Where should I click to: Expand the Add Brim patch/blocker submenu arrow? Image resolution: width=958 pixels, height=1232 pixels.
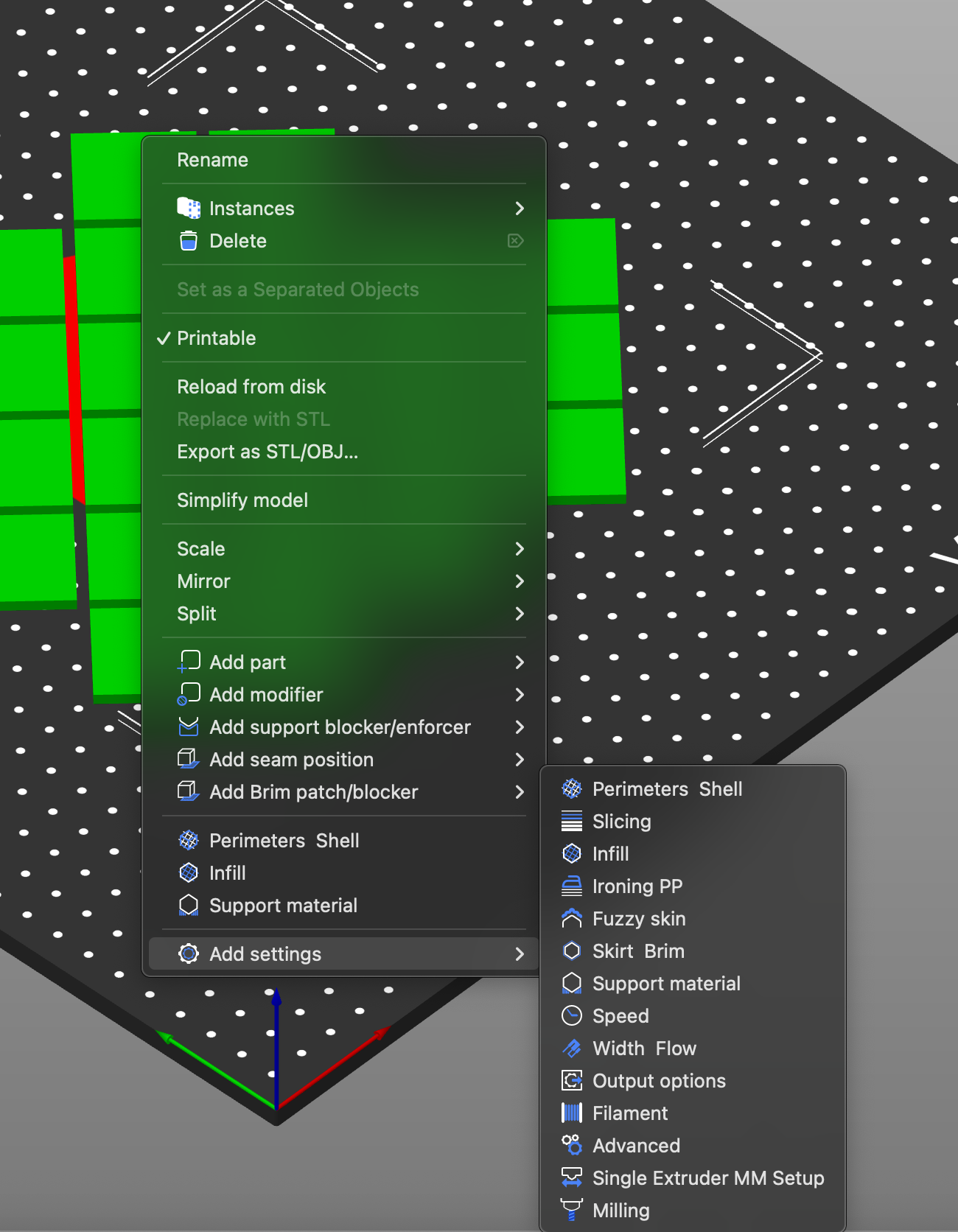click(x=520, y=792)
